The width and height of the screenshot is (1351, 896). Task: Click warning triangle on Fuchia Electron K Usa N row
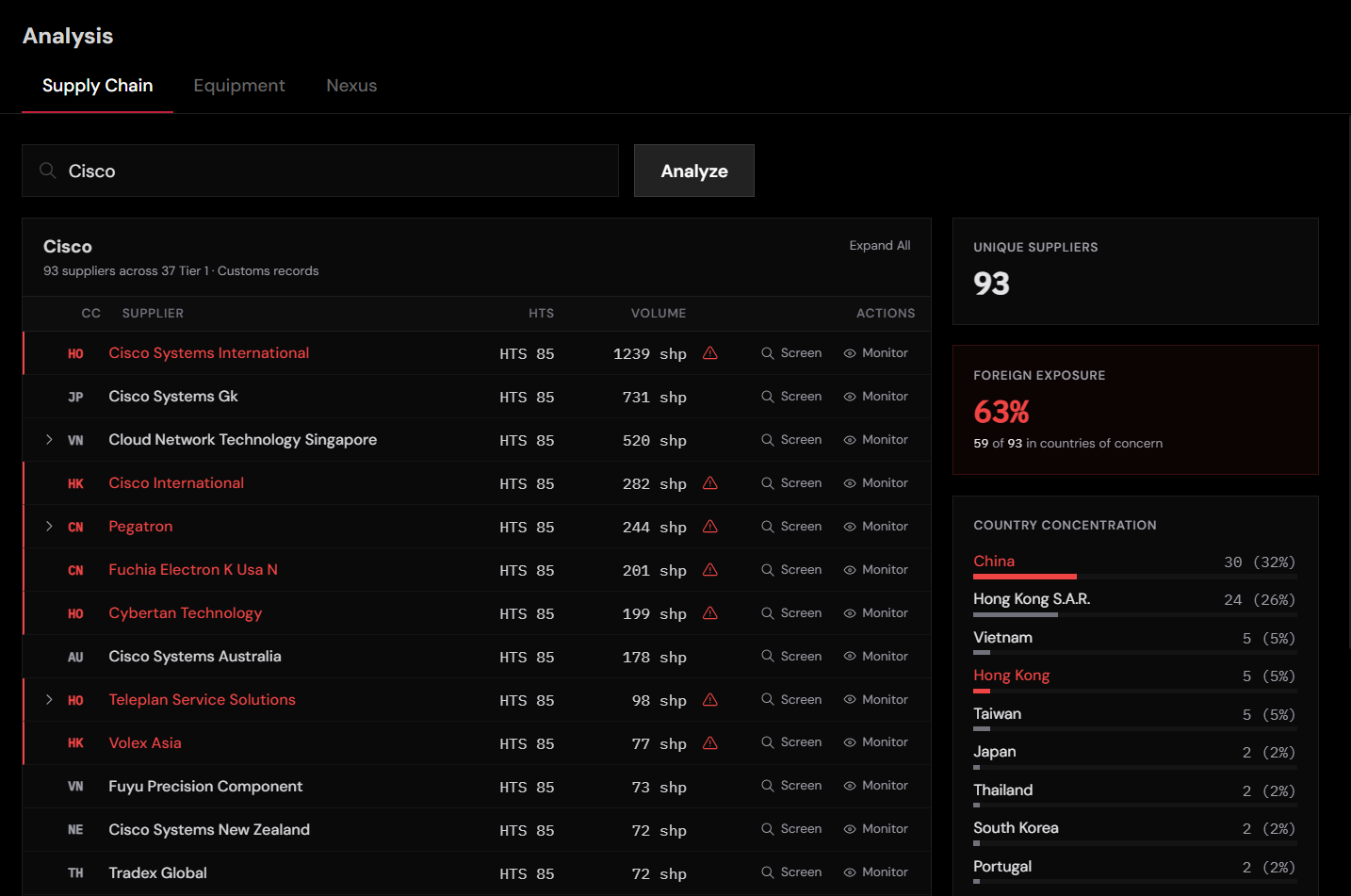710,570
